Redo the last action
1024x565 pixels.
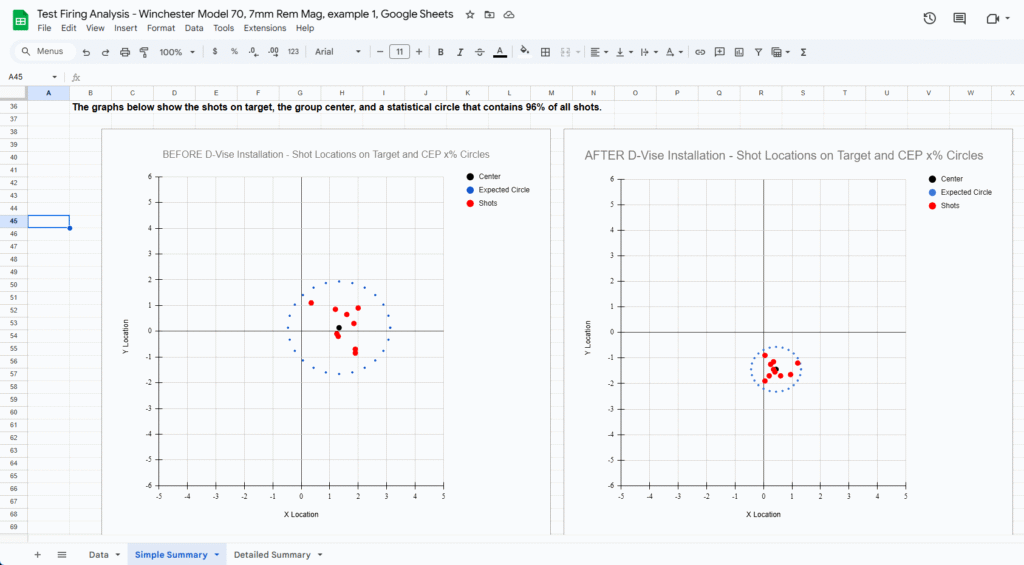point(105,52)
